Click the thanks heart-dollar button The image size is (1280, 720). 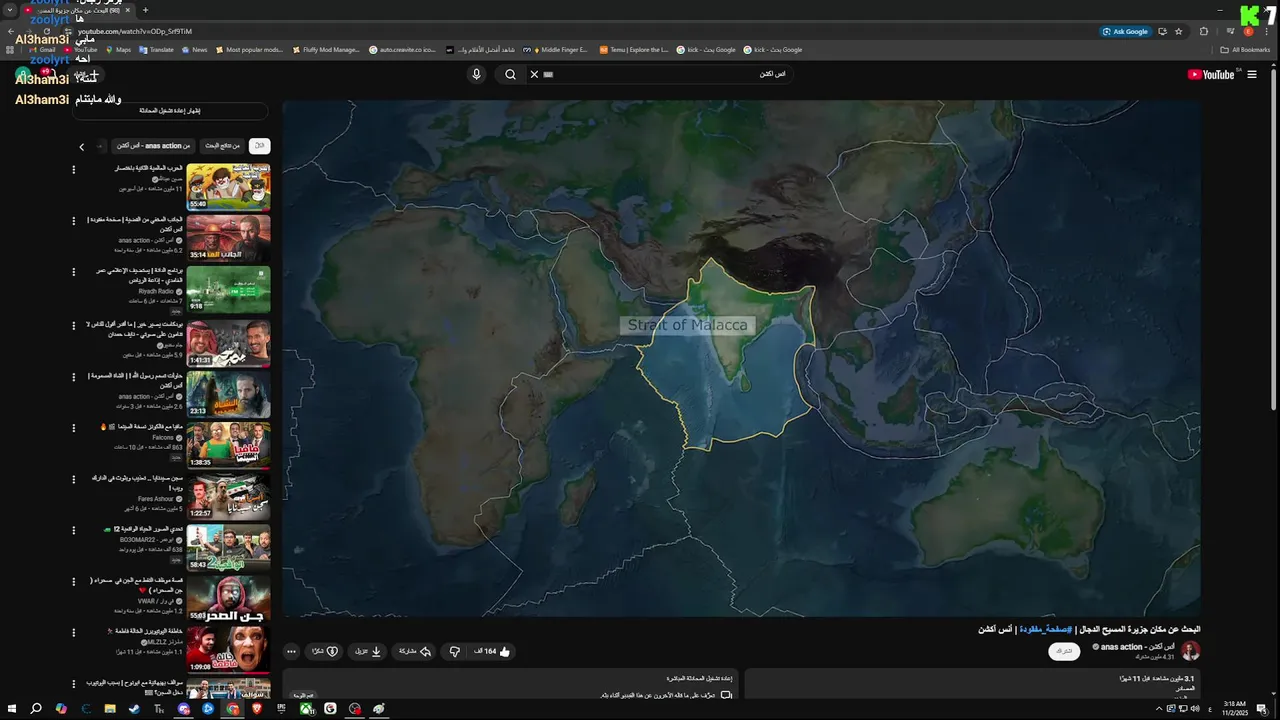325,651
